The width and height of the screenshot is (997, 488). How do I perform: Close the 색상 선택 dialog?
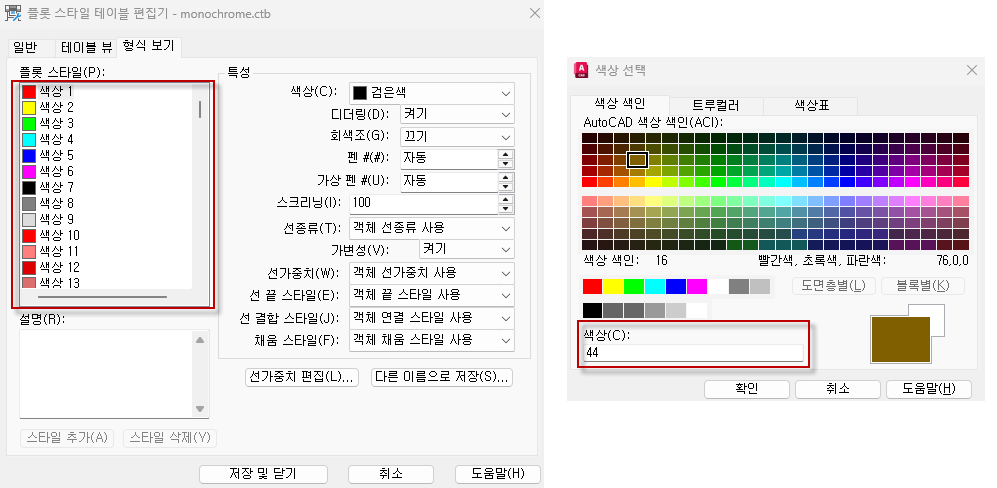(972, 70)
